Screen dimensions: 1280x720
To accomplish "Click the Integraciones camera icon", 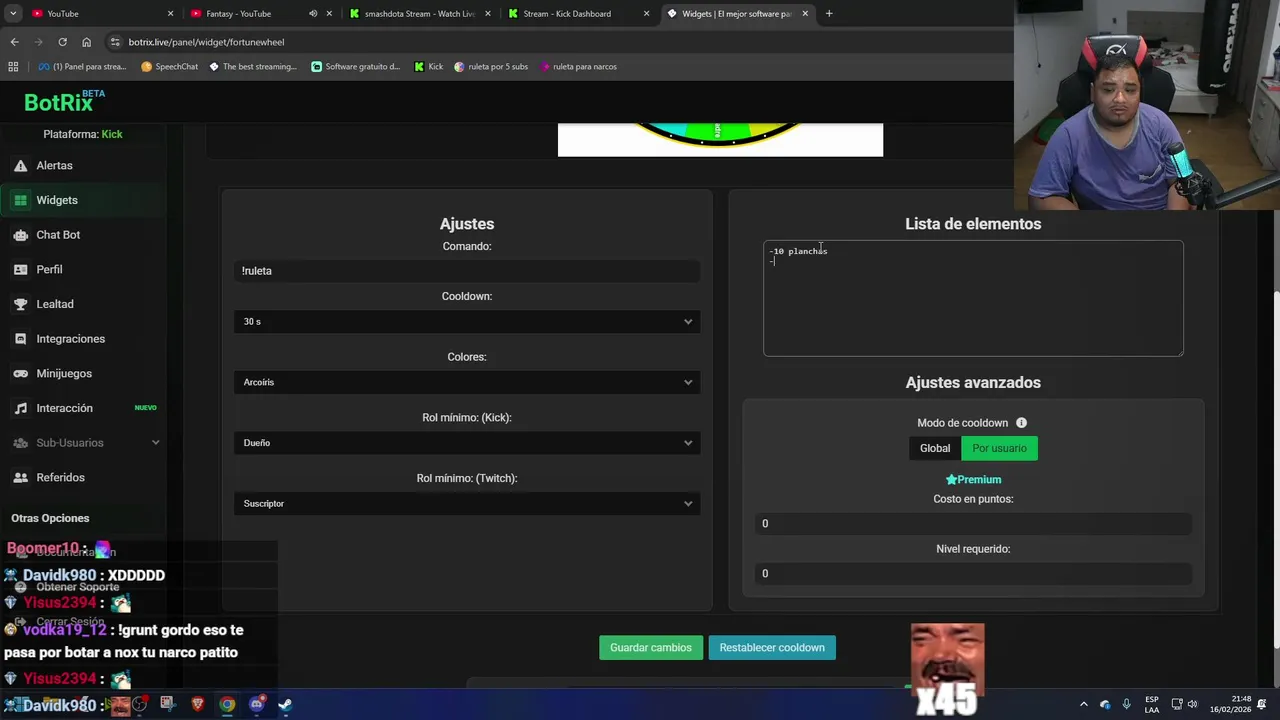I will click(20, 339).
